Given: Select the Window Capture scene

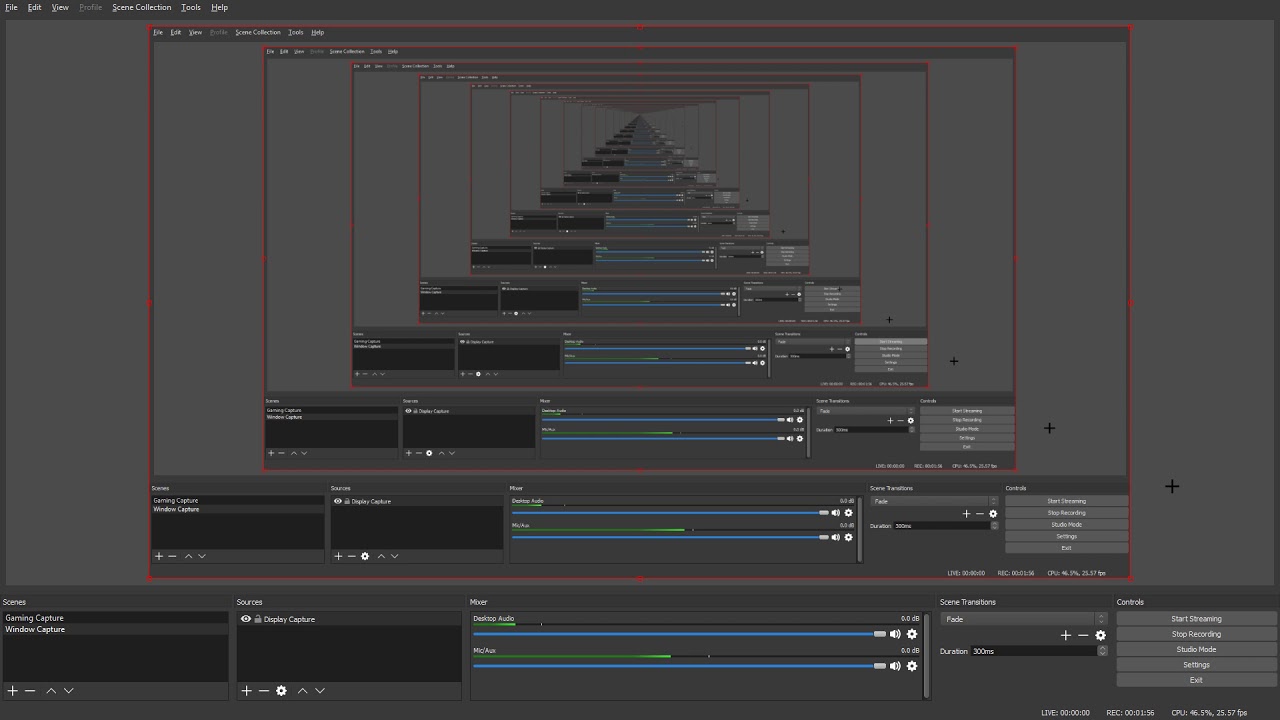Looking at the screenshot, I should click(x=115, y=629).
